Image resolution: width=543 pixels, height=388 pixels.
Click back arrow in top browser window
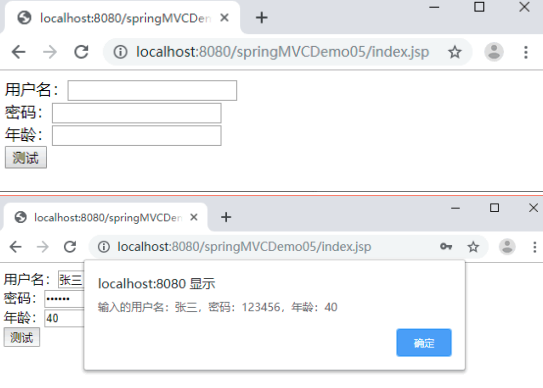[18, 52]
